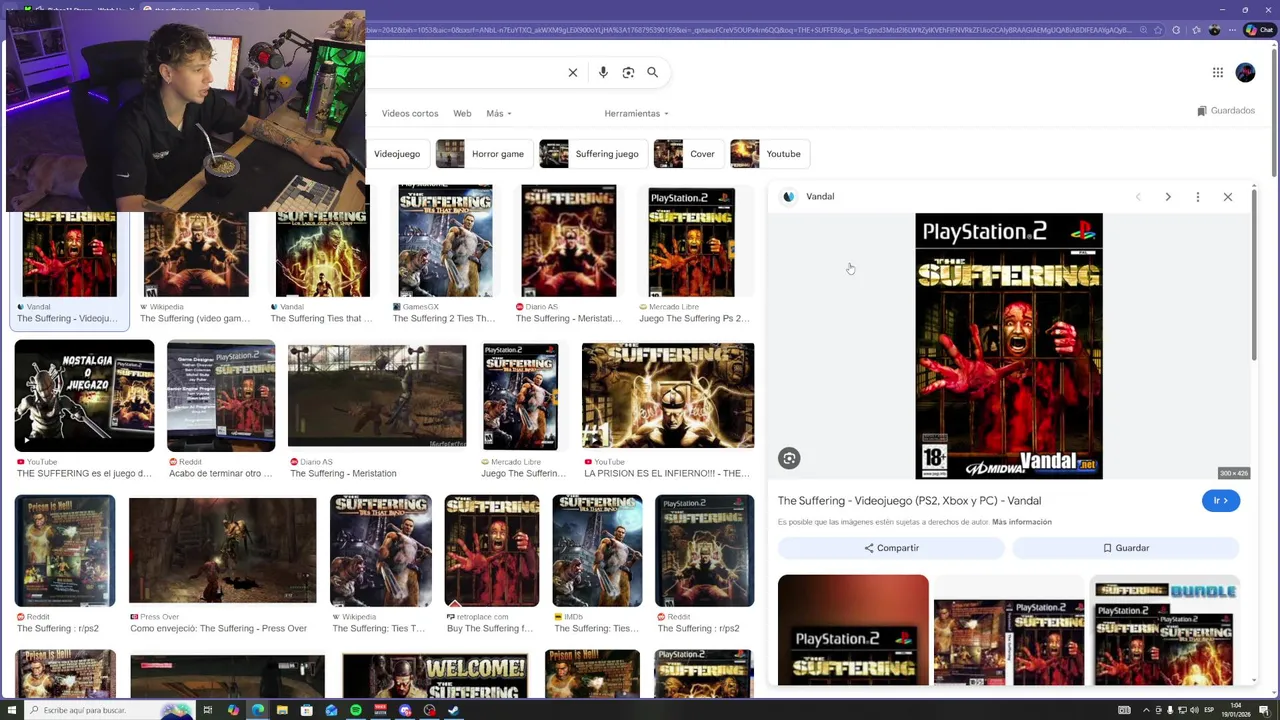Open IMDb The Suffering: Ties result
This screenshot has width=1280, height=720.
click(x=597, y=565)
